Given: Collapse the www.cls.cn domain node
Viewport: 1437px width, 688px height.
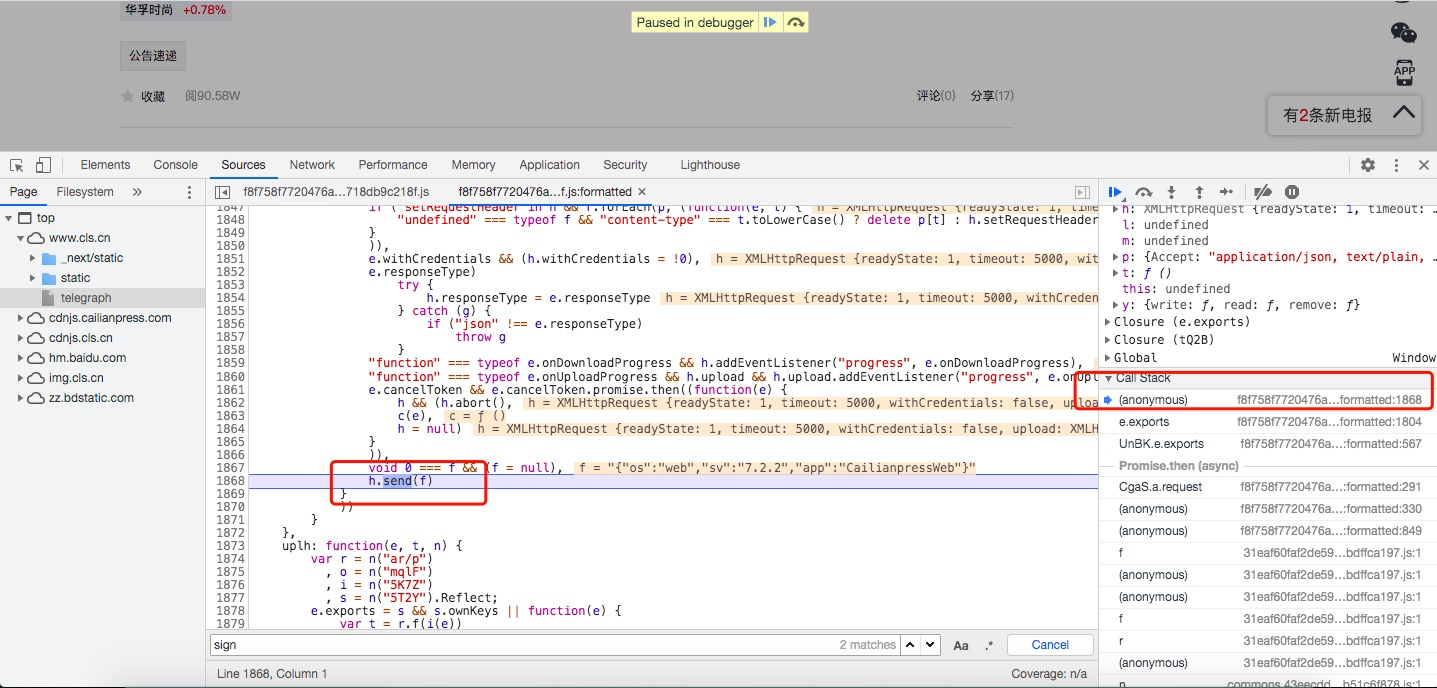Looking at the screenshot, I should 21,238.
